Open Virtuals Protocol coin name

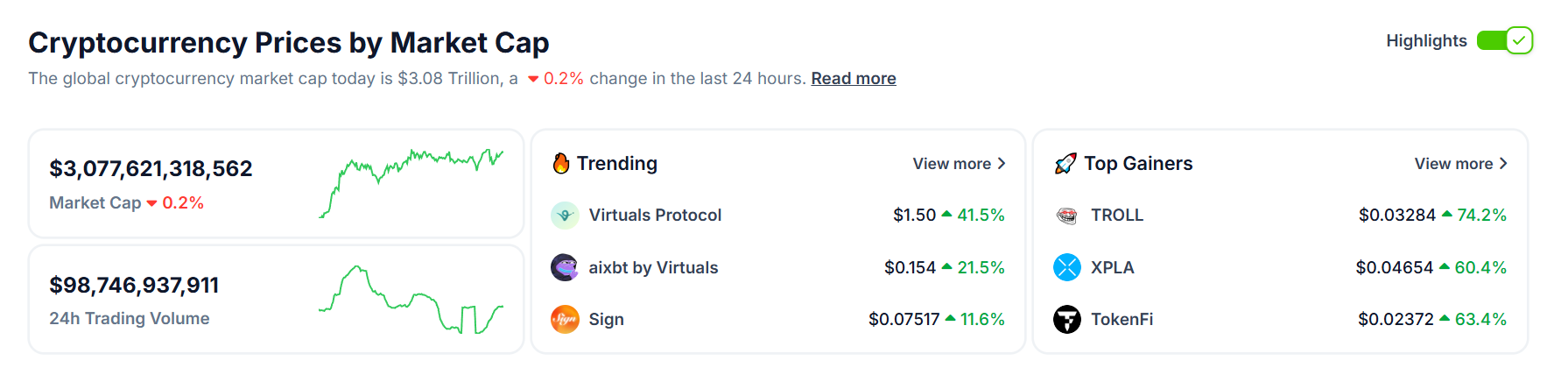(655, 215)
